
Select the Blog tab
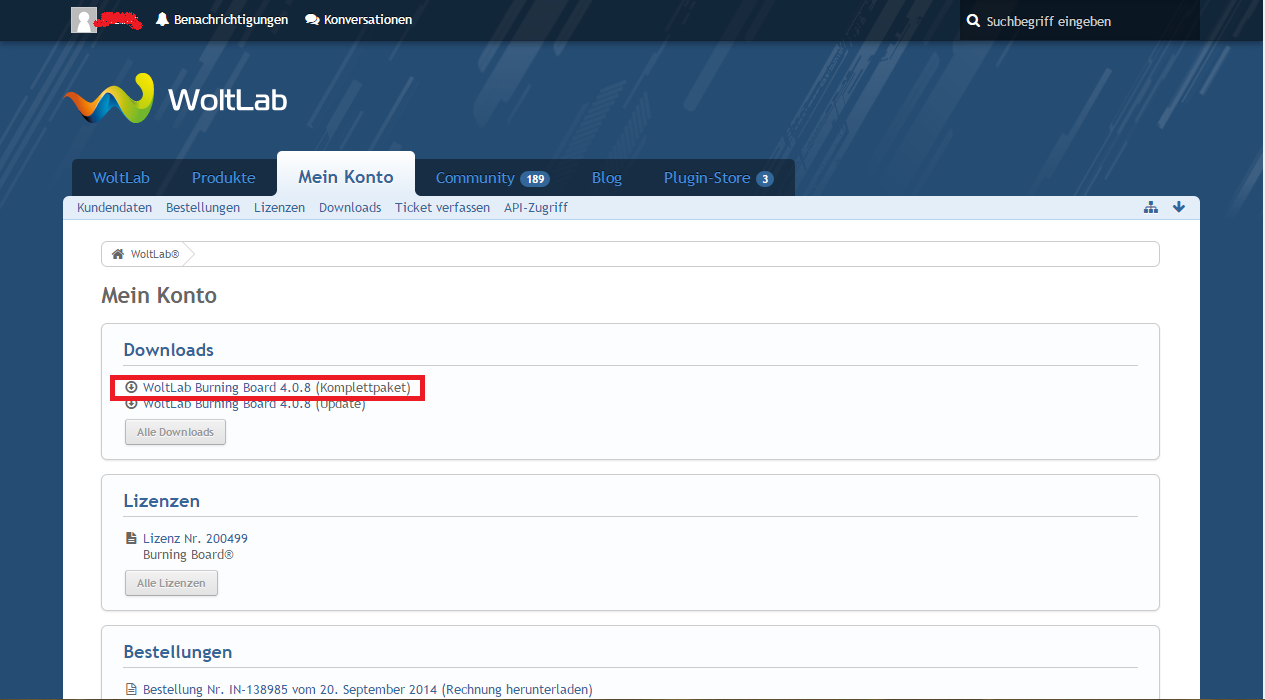coord(606,178)
